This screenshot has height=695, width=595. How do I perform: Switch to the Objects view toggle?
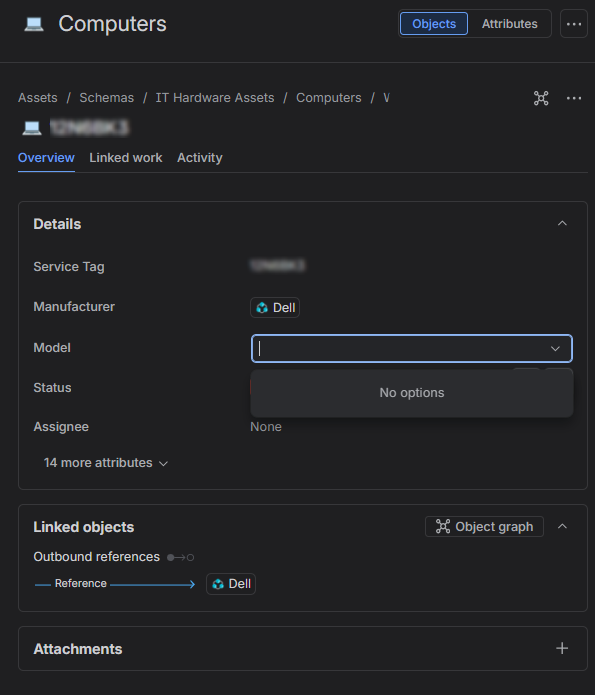(x=434, y=24)
